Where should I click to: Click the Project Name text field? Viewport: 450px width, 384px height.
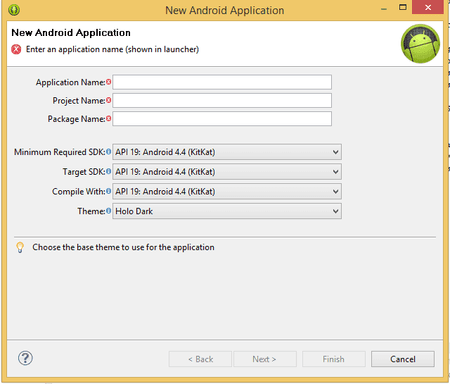click(222, 100)
